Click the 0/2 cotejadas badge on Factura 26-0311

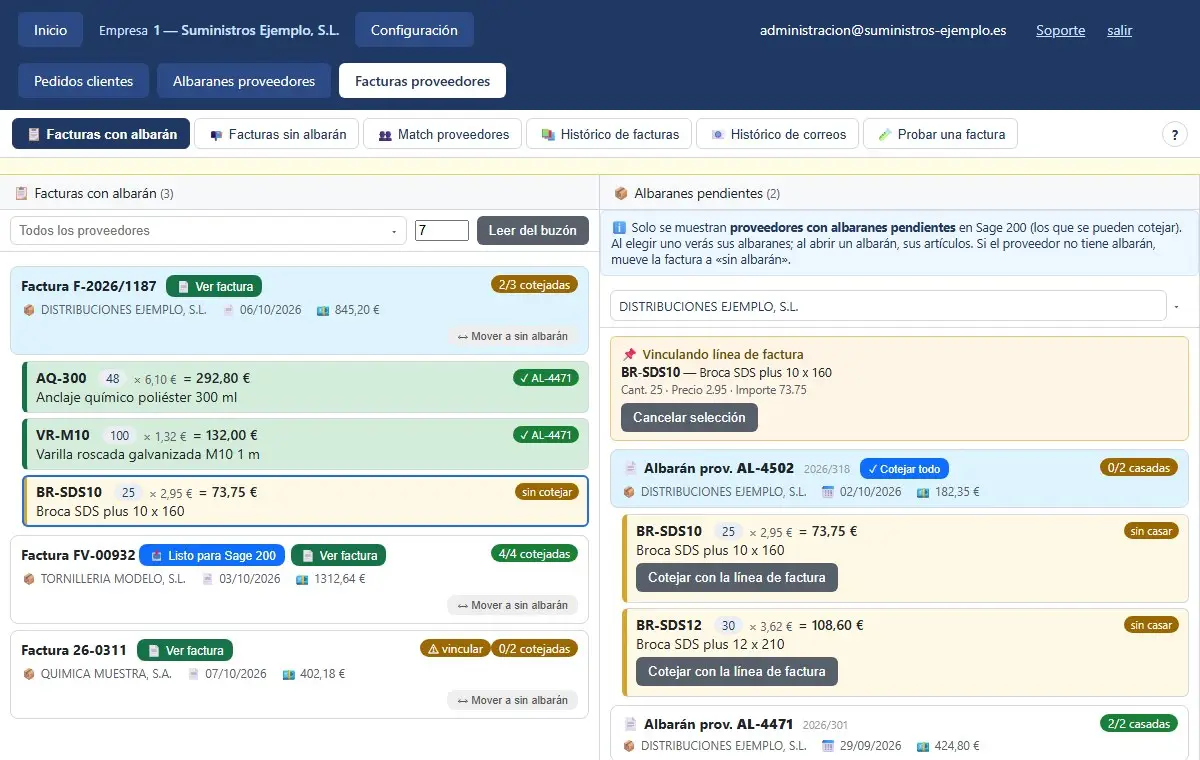tap(535, 649)
